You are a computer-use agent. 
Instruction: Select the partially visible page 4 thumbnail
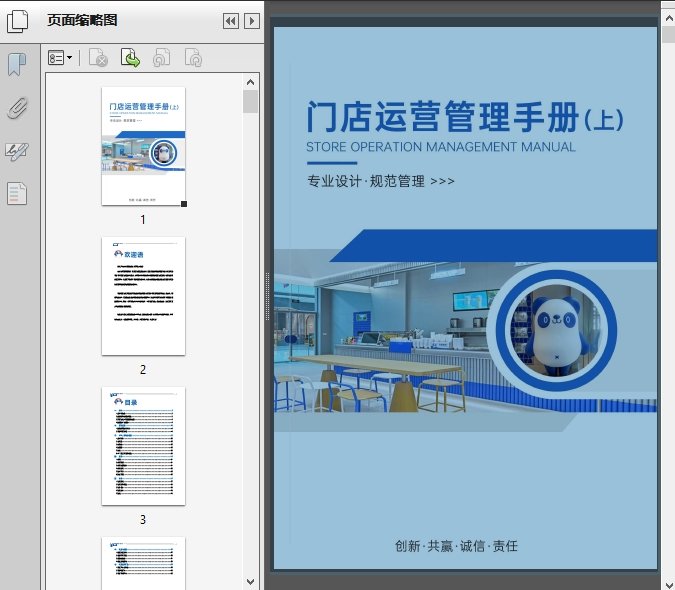143,563
